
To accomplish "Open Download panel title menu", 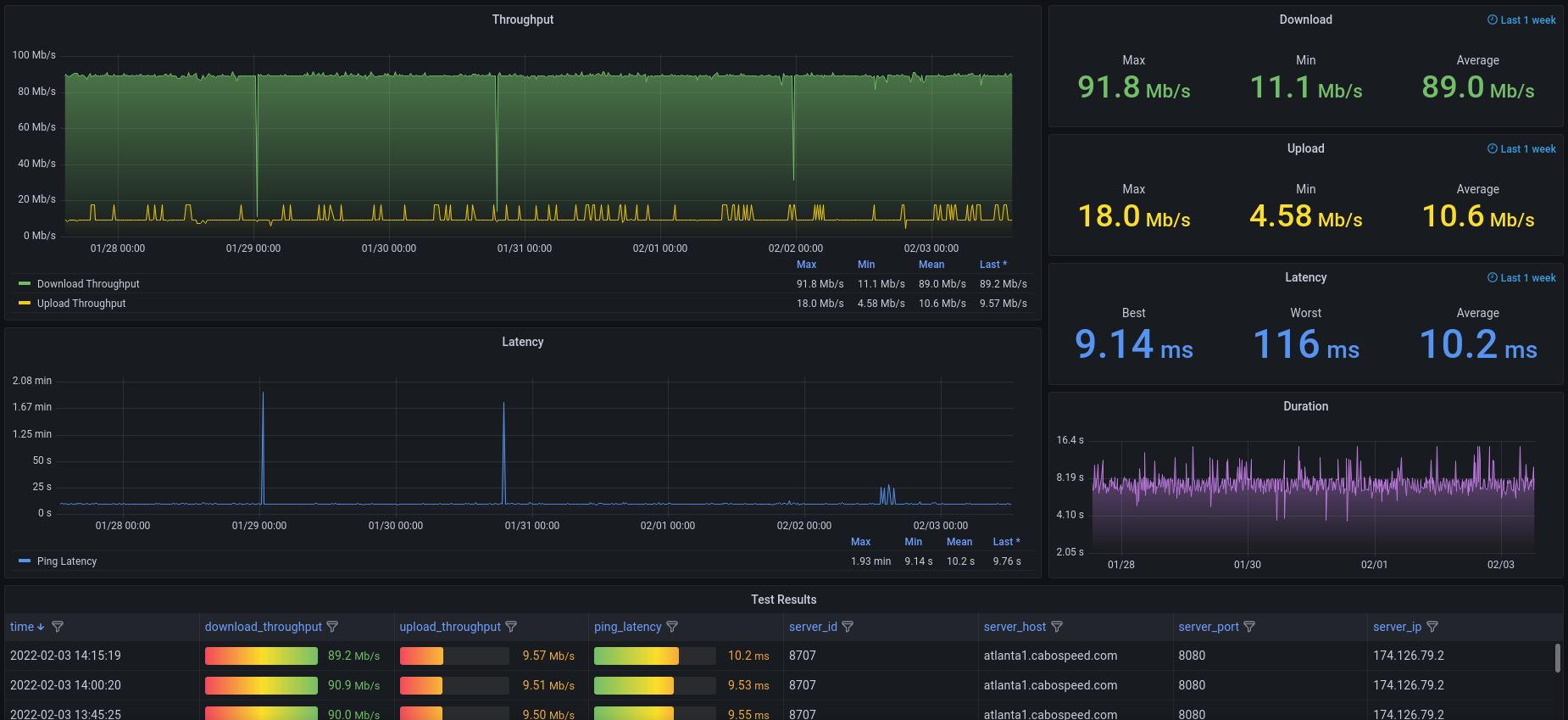I will point(1305,20).
